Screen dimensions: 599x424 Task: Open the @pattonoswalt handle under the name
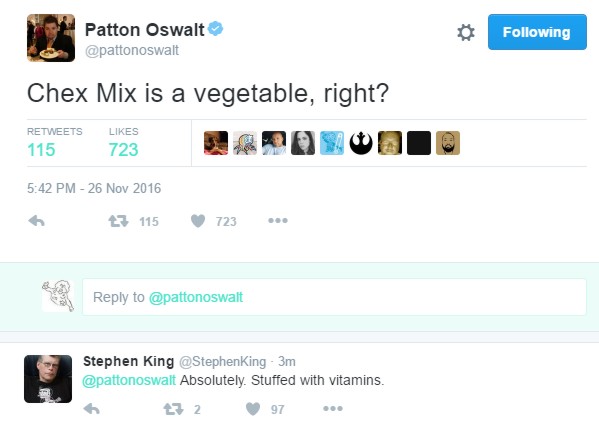[132, 50]
